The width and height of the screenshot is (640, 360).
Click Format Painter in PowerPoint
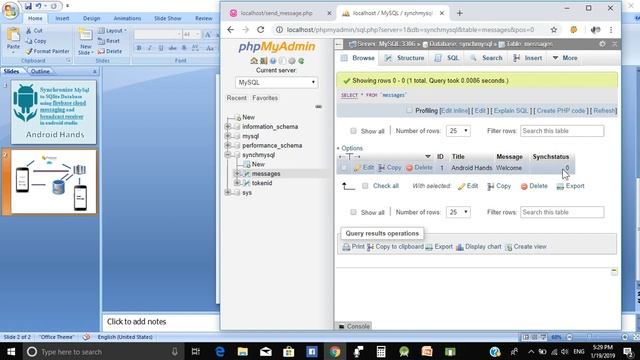tap(47, 51)
